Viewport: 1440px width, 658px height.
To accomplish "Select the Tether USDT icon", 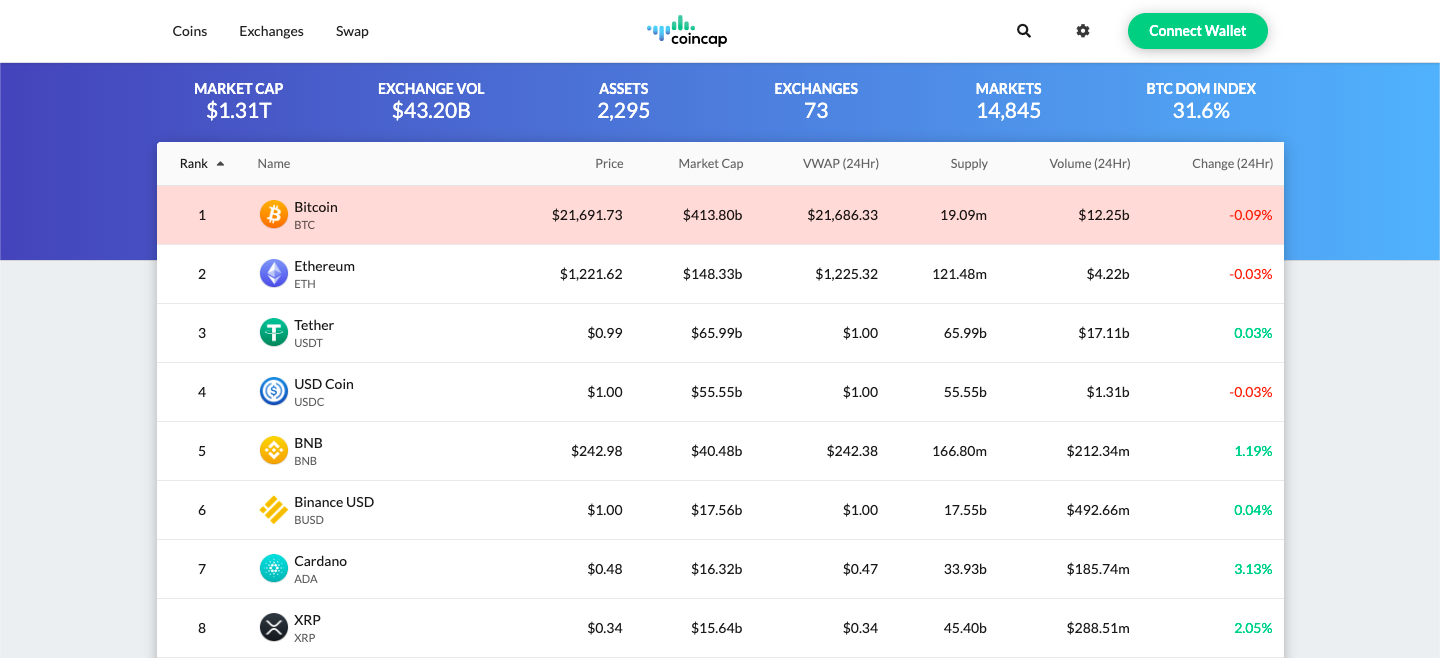I will pos(274,332).
